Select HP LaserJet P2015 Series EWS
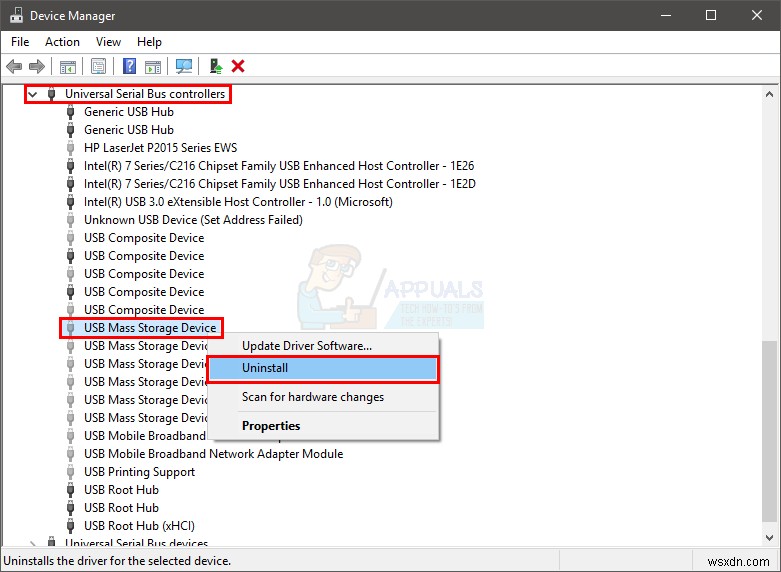Viewport: 781px width, 572px height. tap(160, 148)
